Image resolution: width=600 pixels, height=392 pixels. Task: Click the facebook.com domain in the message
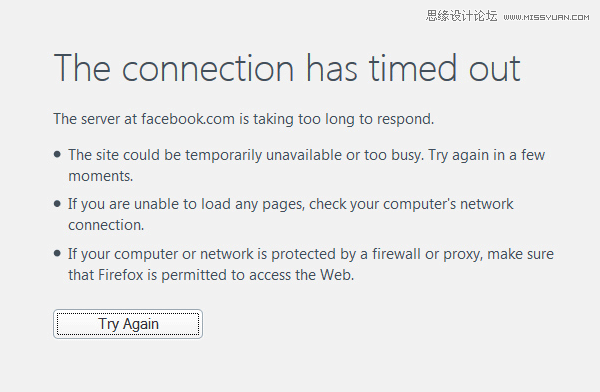click(188, 119)
